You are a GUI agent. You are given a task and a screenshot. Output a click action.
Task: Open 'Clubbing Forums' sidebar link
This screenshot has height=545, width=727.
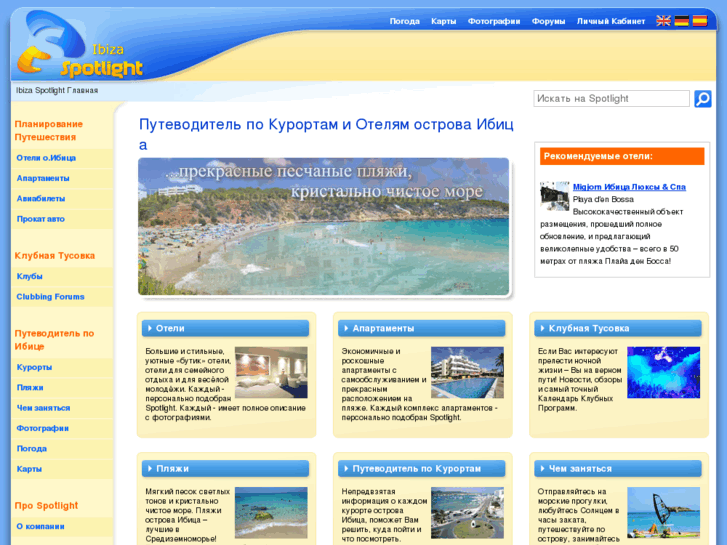[62, 297]
